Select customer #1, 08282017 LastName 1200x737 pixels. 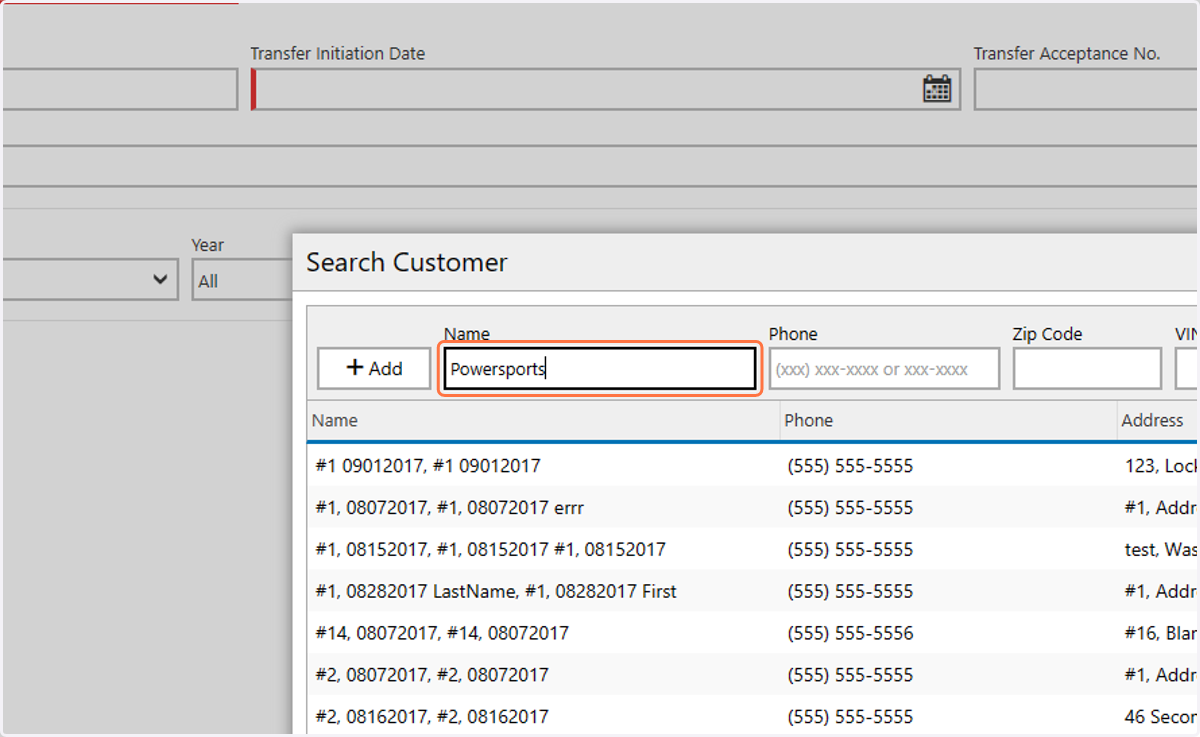tap(752, 592)
